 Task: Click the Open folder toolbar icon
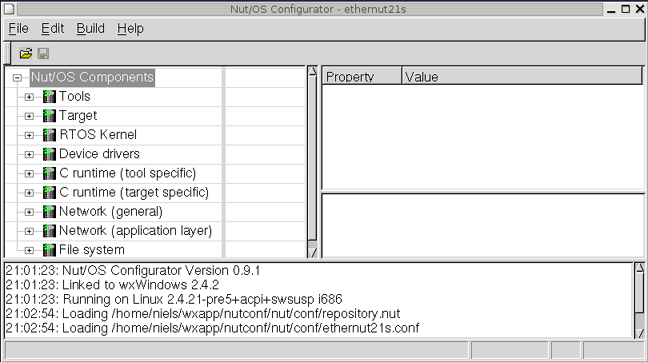(26, 53)
